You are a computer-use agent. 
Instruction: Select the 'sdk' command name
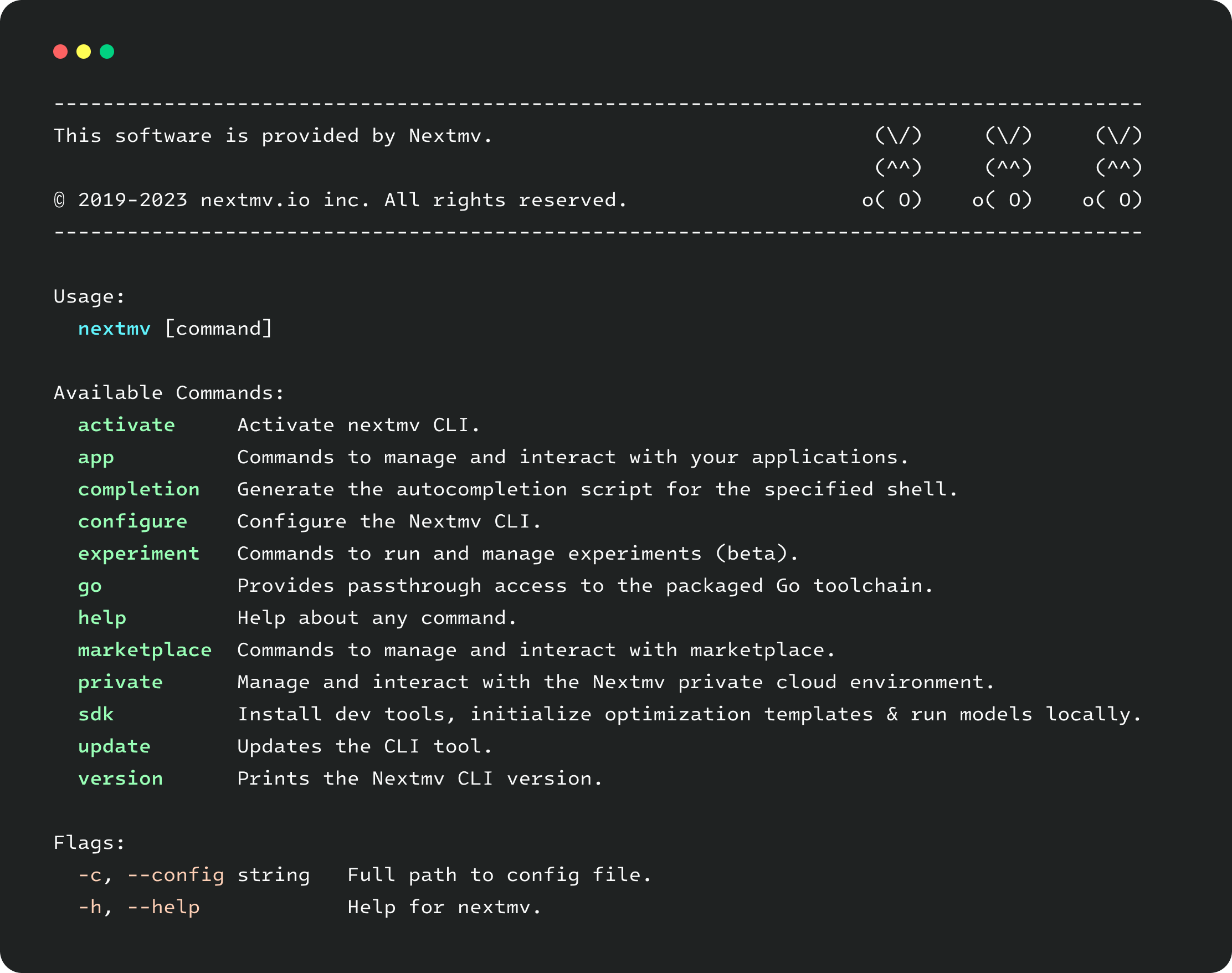(x=96, y=714)
